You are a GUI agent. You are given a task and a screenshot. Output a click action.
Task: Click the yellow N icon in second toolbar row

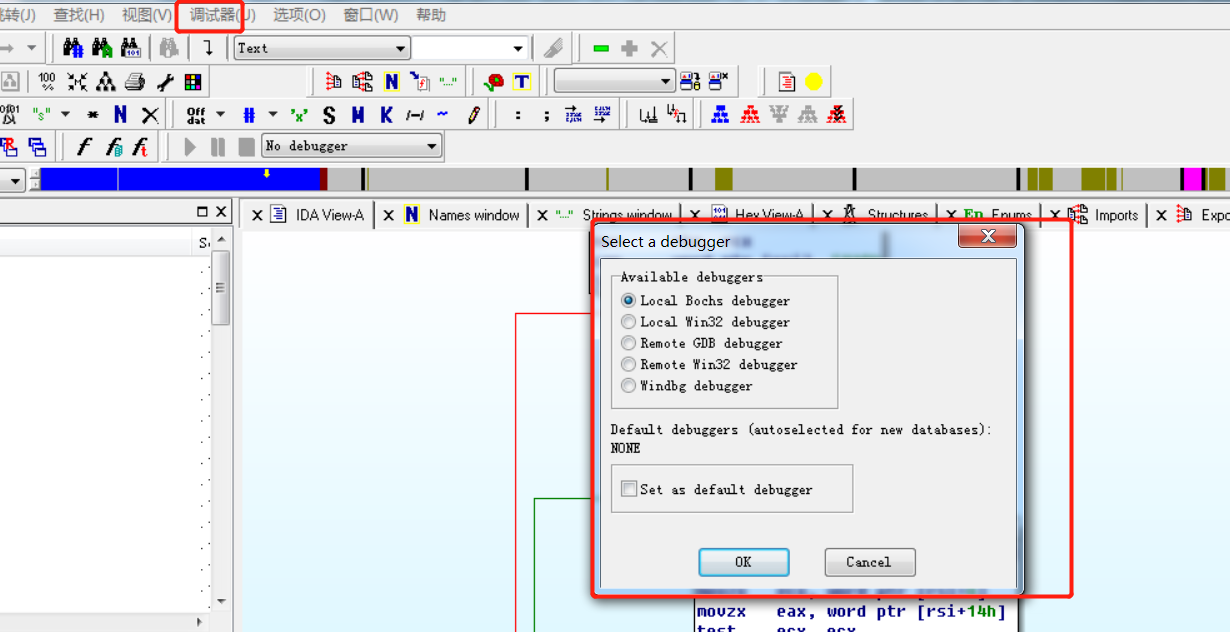(x=391, y=82)
